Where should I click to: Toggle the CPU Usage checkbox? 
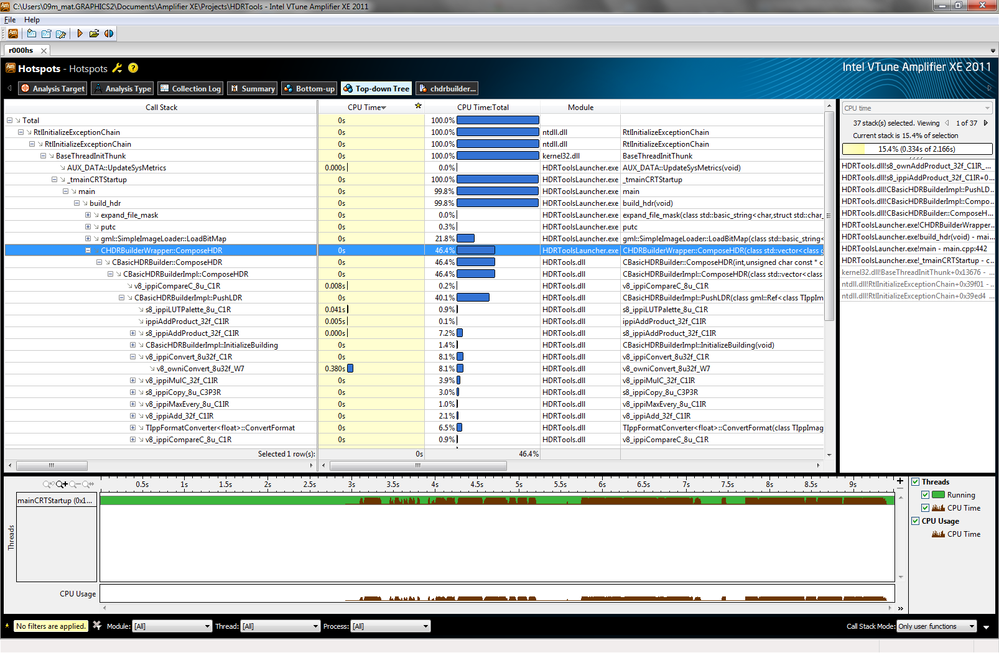coord(915,521)
